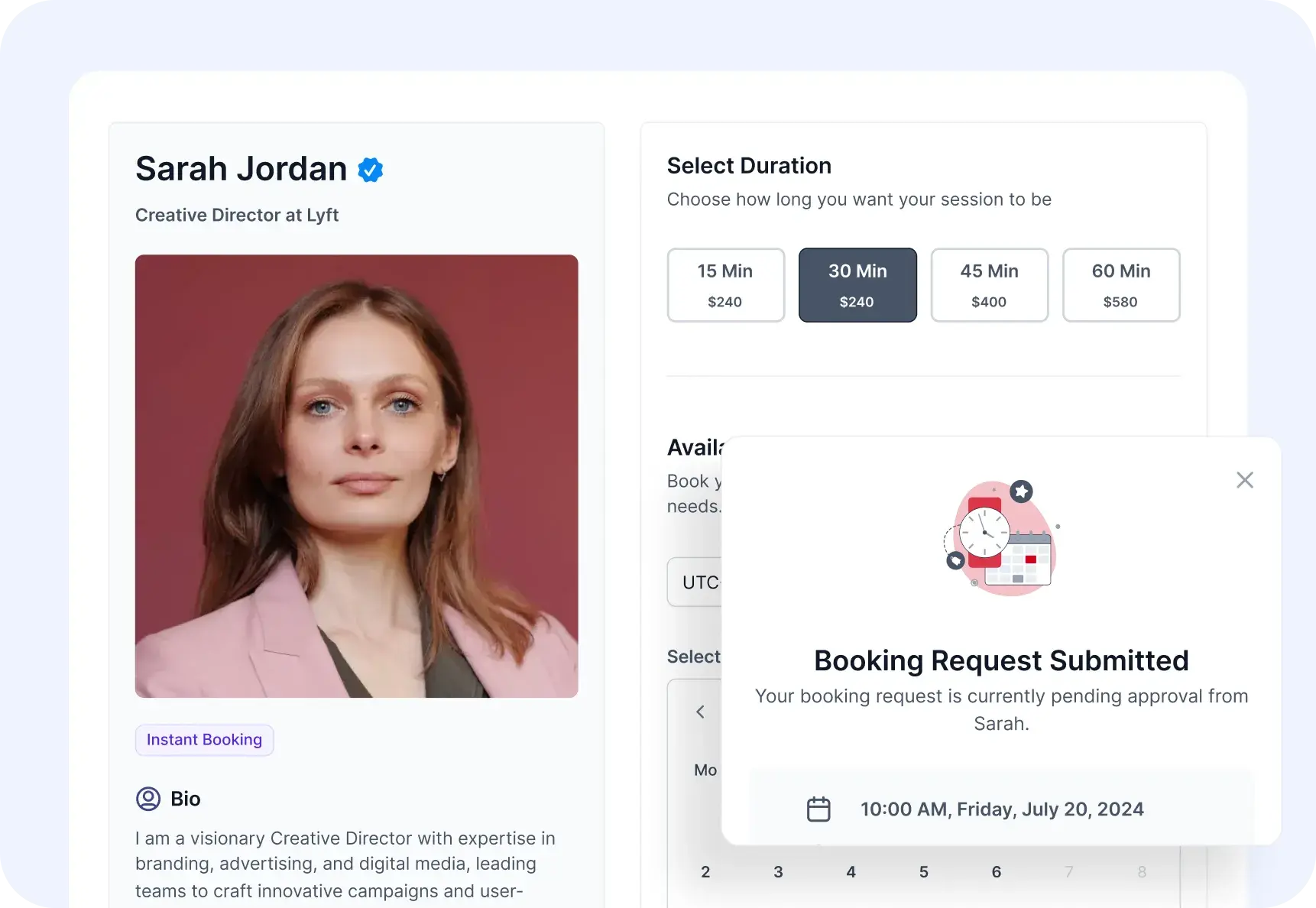
Task: Click the Bio person icon
Action: [x=148, y=799]
